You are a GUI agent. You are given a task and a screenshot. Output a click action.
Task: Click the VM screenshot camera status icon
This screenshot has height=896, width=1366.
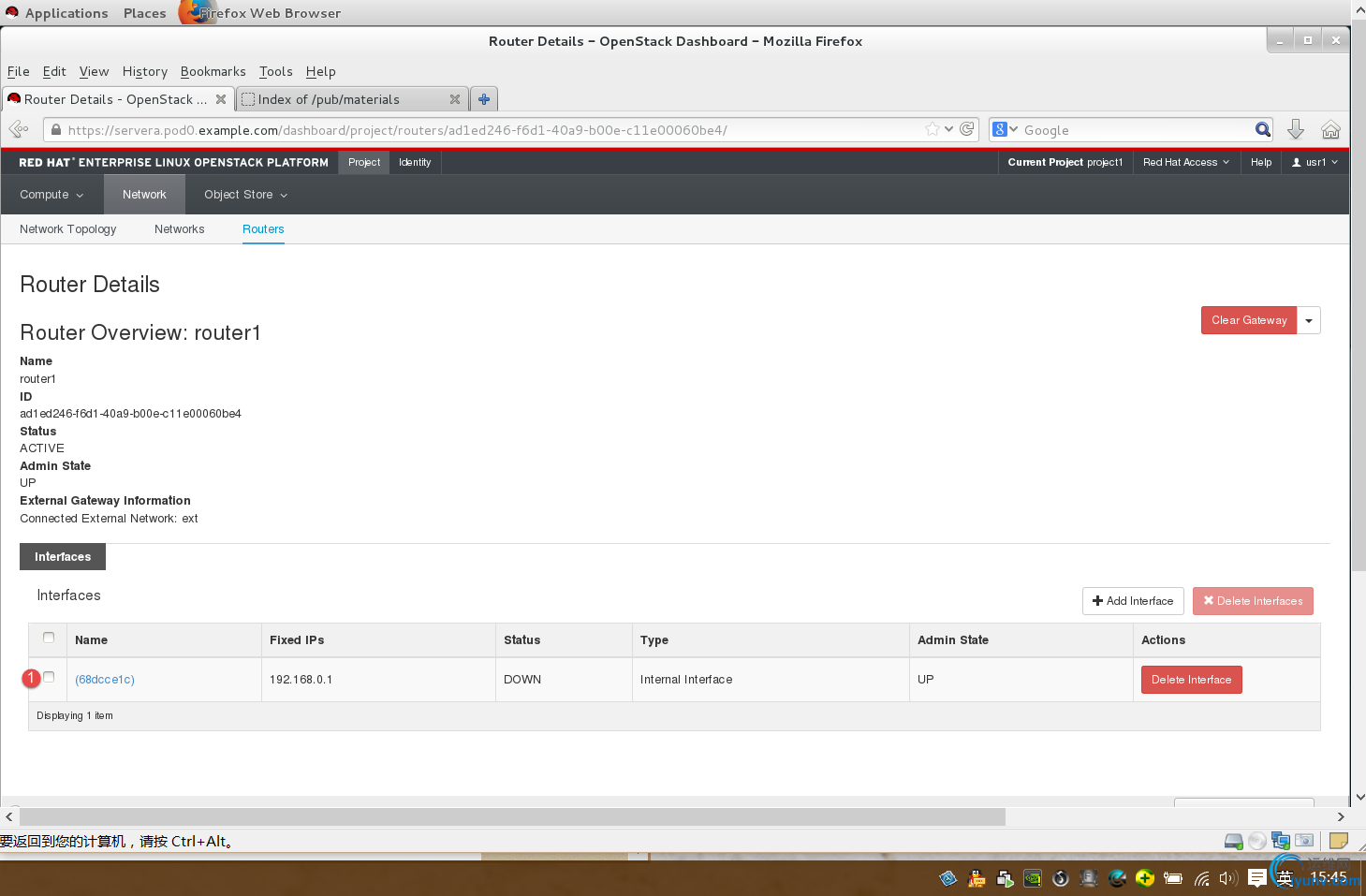click(1304, 841)
